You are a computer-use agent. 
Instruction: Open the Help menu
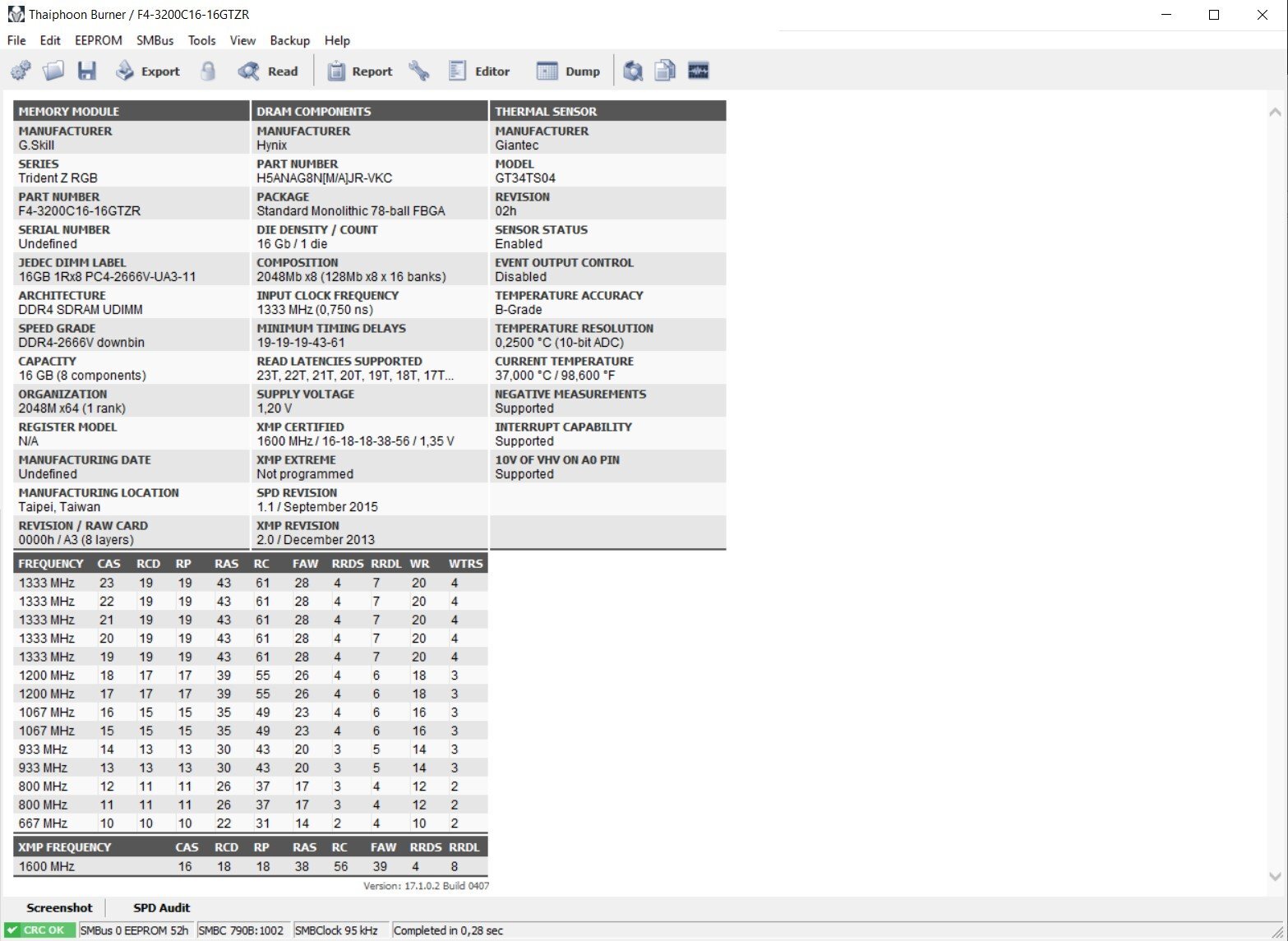click(x=337, y=40)
